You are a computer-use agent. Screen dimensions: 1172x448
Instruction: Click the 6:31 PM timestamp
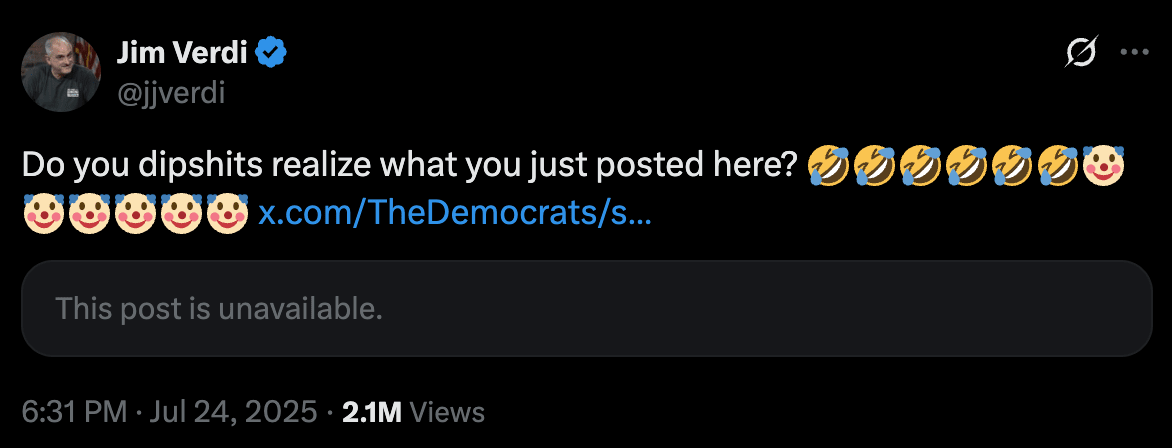click(x=75, y=412)
